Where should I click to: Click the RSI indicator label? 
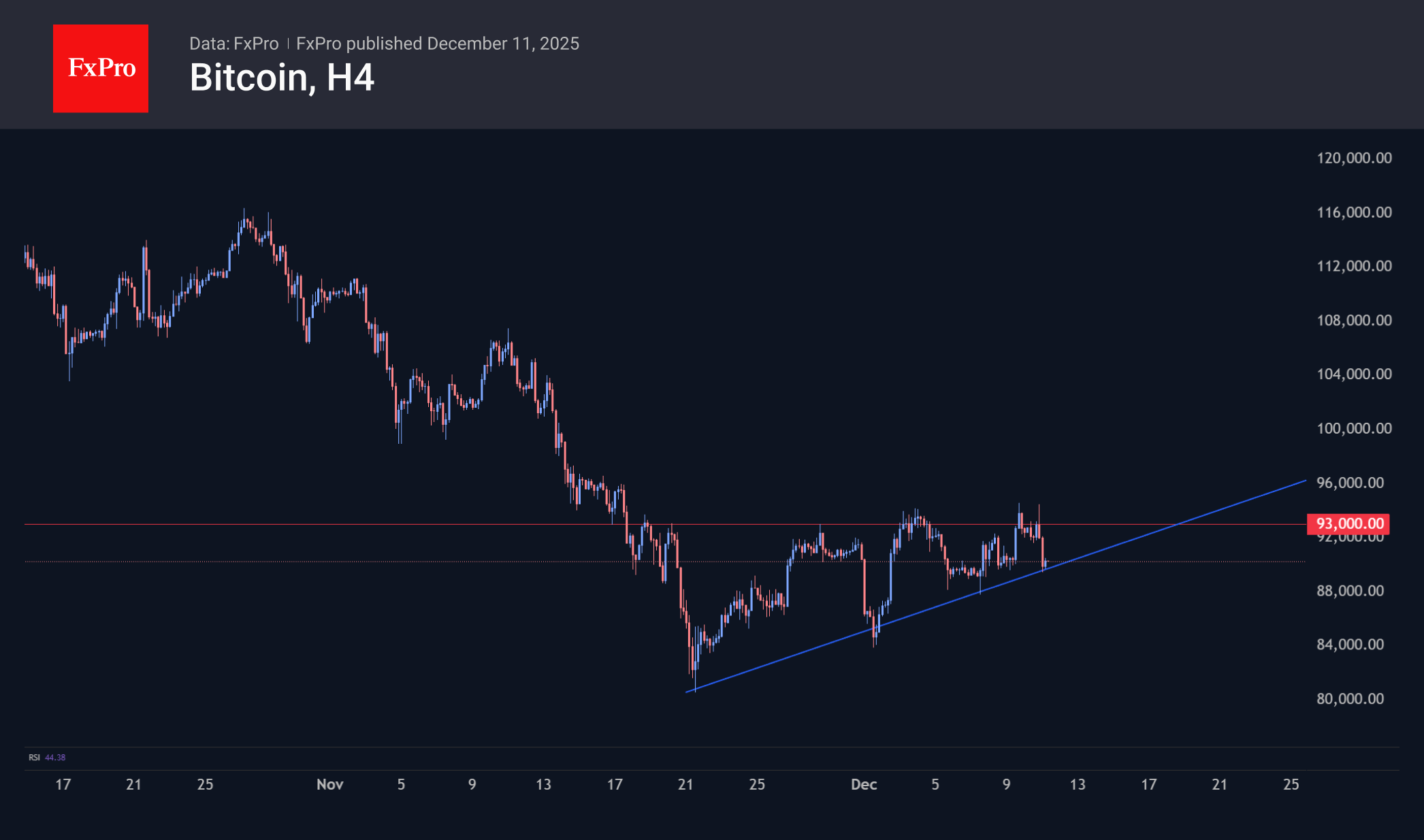coord(34,758)
